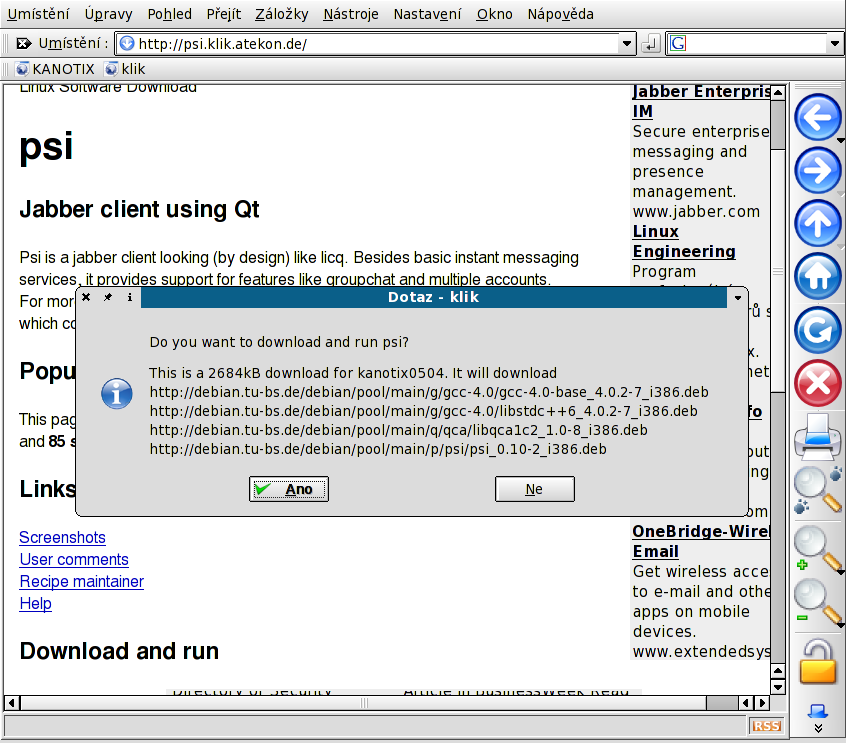The image size is (846, 743).
Task: Close the klik dialog with its X button
Action: (86, 297)
